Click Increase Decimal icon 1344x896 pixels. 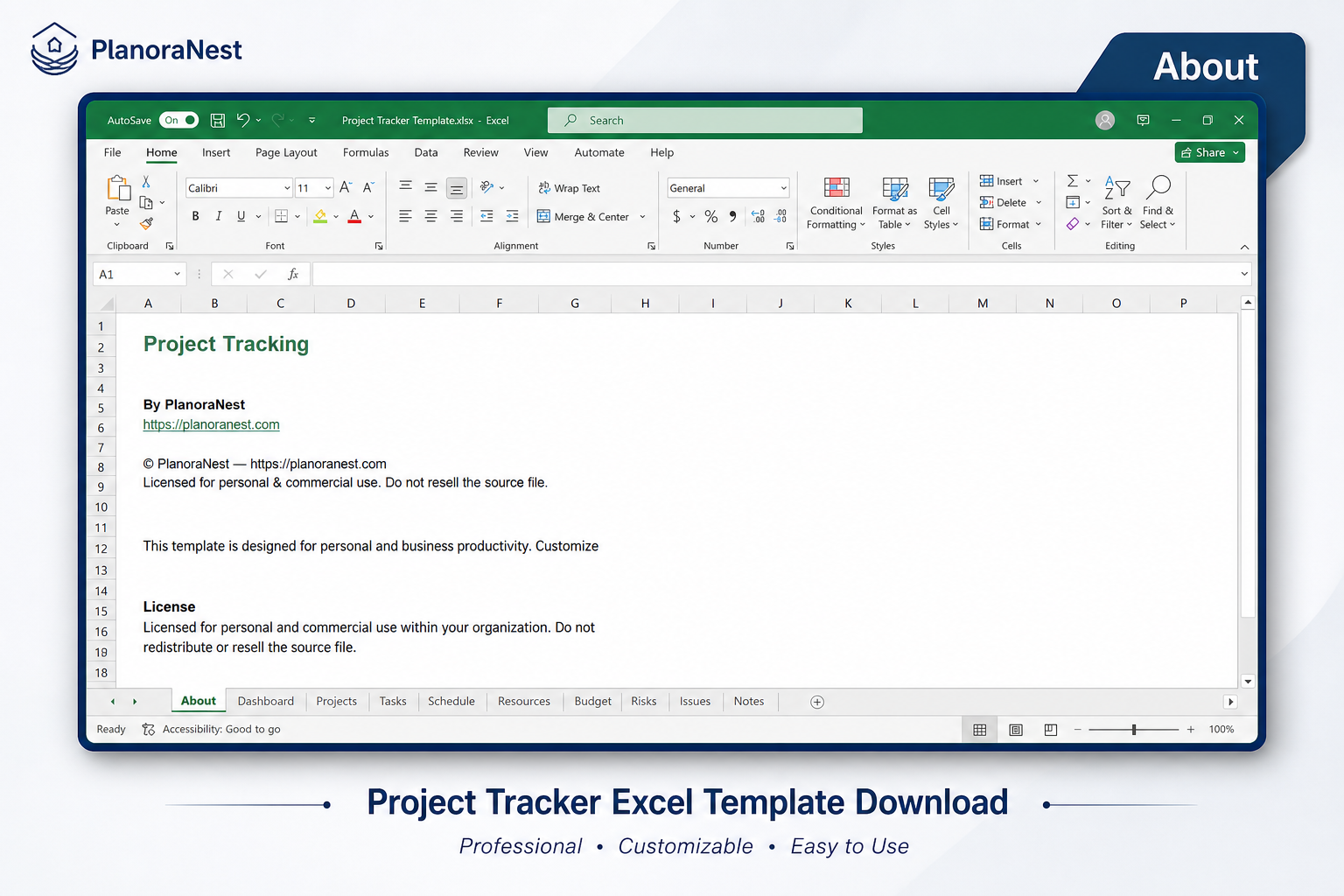(758, 216)
